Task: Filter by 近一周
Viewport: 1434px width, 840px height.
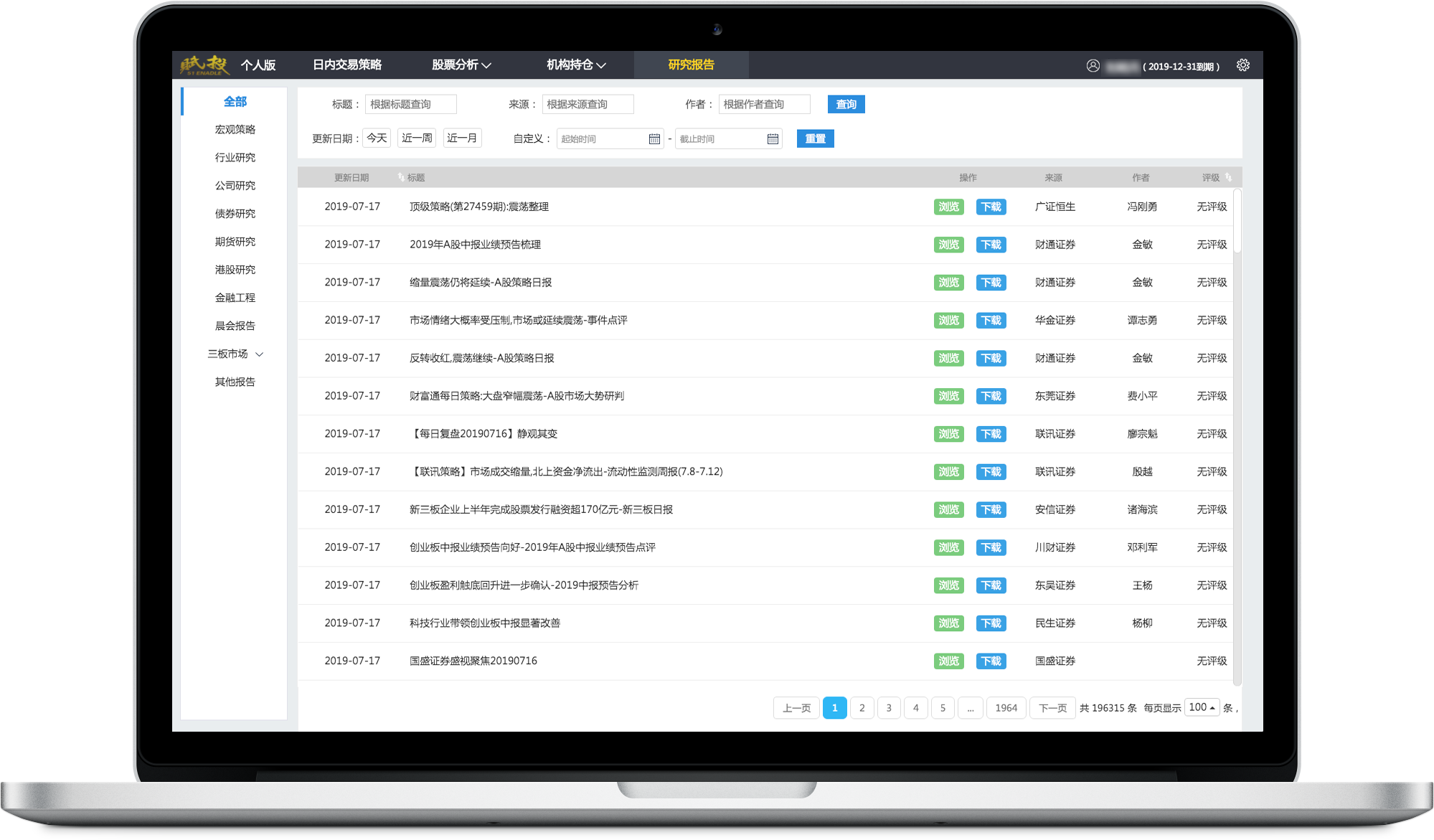Action: (417, 138)
